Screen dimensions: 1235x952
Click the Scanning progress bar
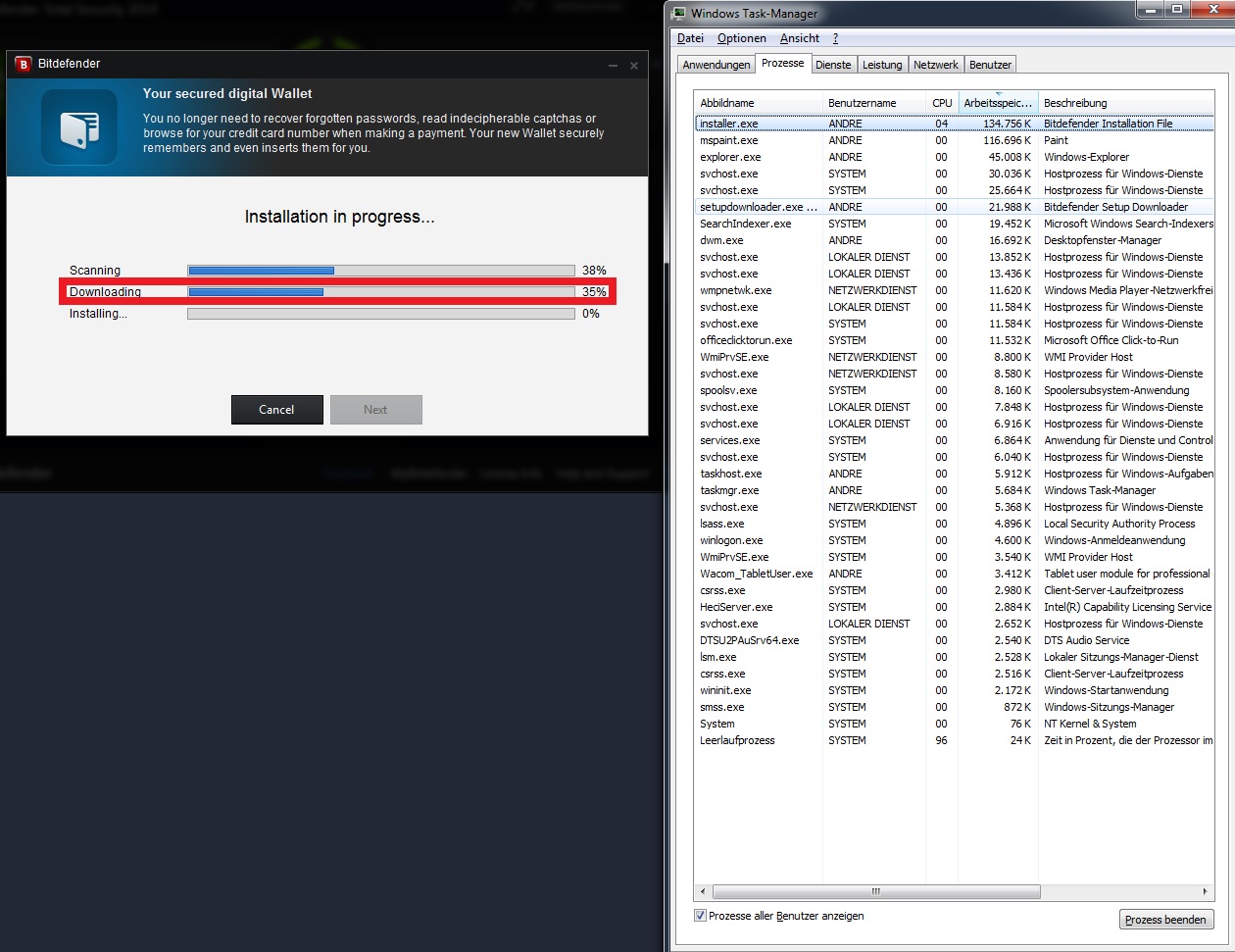coord(381,271)
